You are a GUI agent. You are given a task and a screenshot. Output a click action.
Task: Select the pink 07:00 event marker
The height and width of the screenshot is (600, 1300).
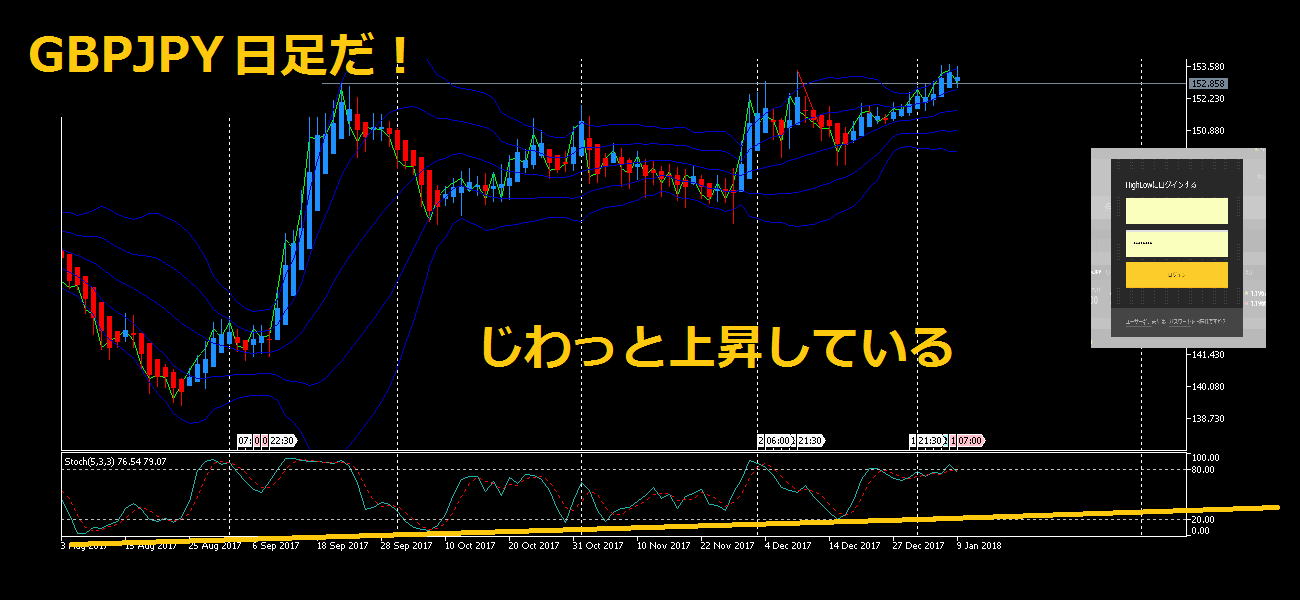pyautogui.click(x=971, y=440)
